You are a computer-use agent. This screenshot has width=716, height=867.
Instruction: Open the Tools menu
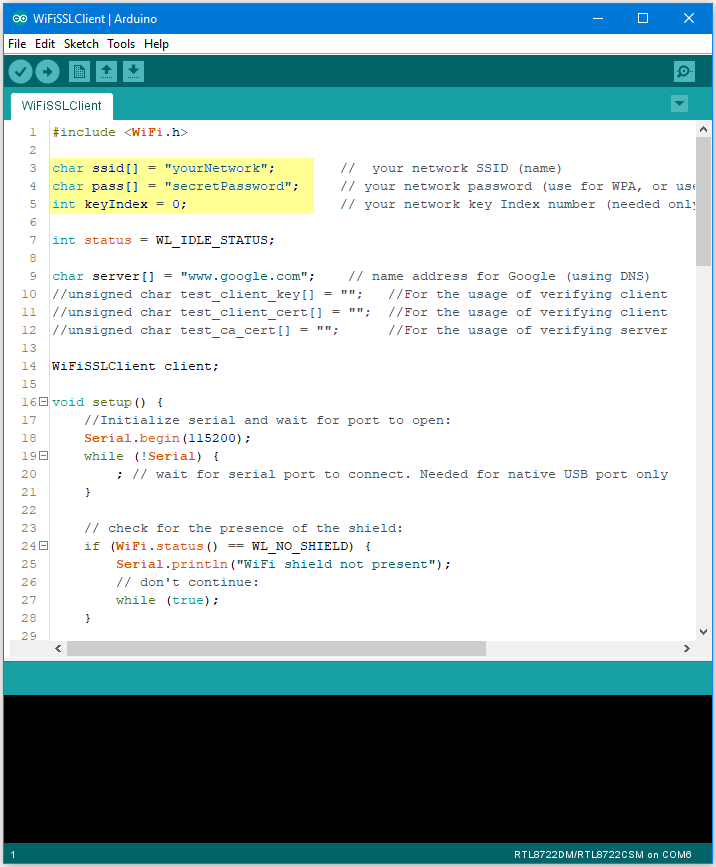(121, 44)
